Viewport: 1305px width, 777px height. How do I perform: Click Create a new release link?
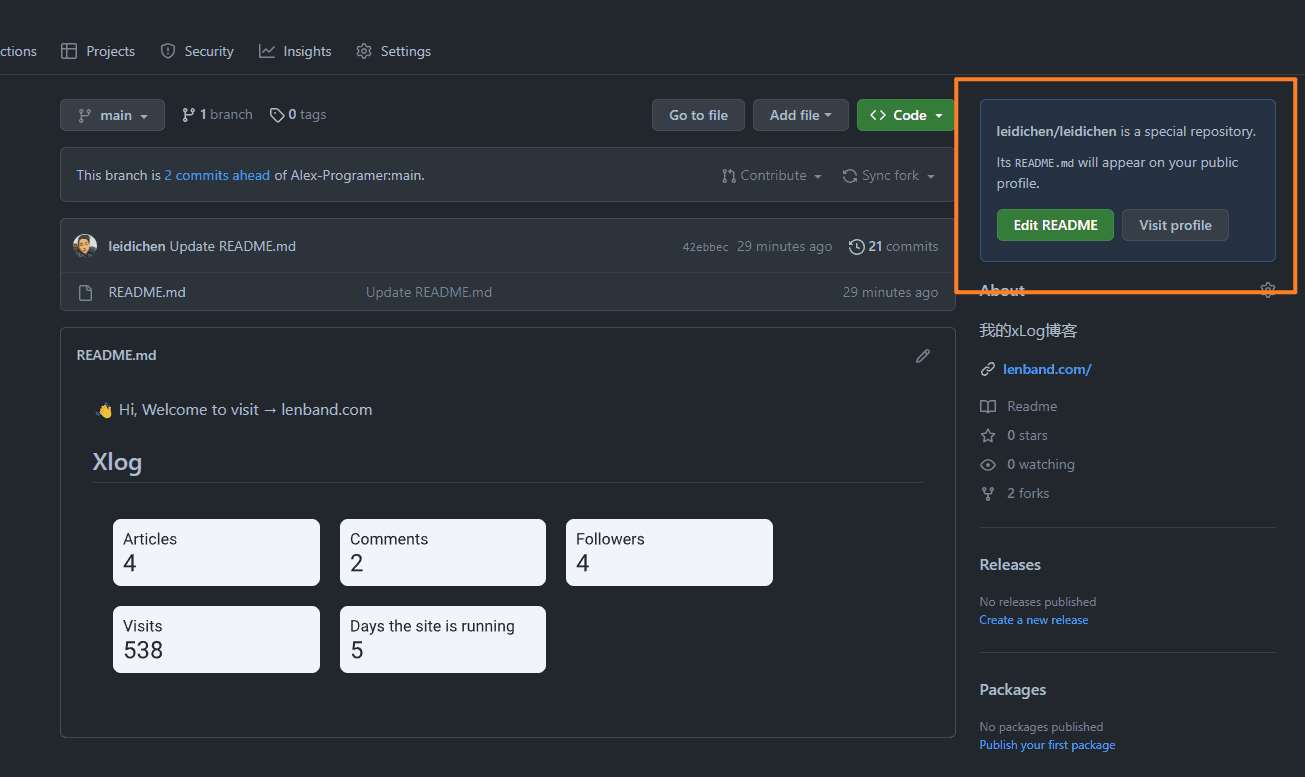coord(1033,620)
